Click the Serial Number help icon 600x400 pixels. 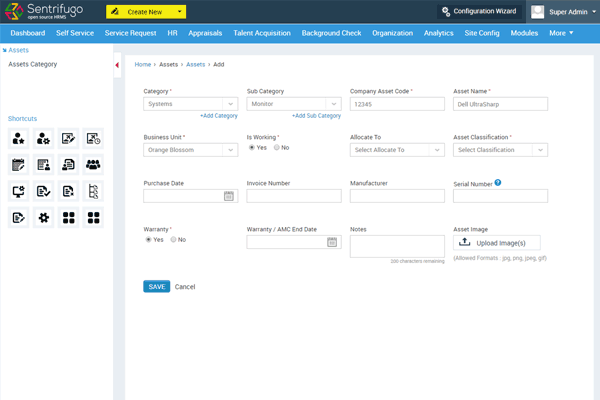point(498,183)
